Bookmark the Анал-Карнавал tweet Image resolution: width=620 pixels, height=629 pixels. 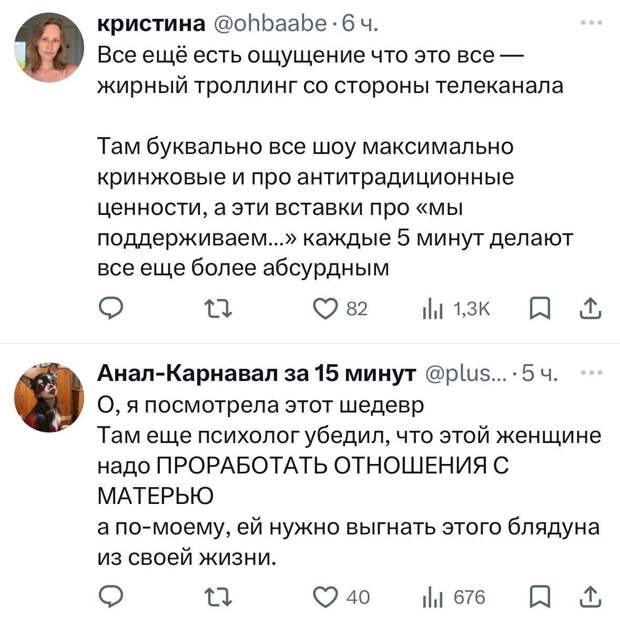(x=537, y=598)
